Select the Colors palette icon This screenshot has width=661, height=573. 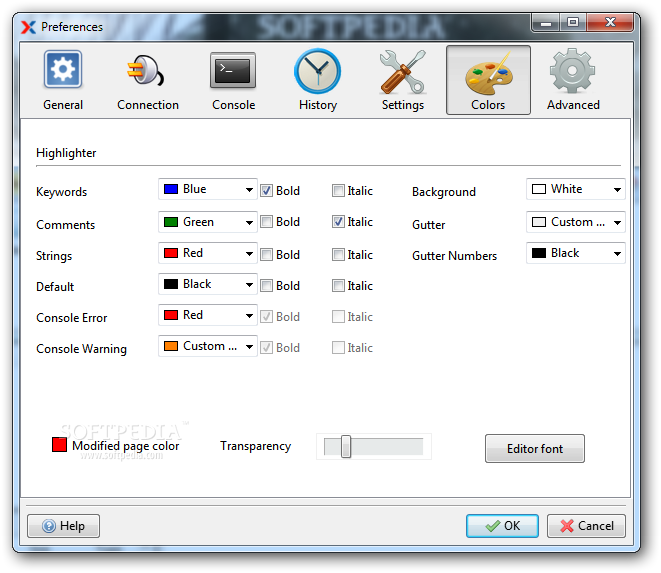[489, 74]
